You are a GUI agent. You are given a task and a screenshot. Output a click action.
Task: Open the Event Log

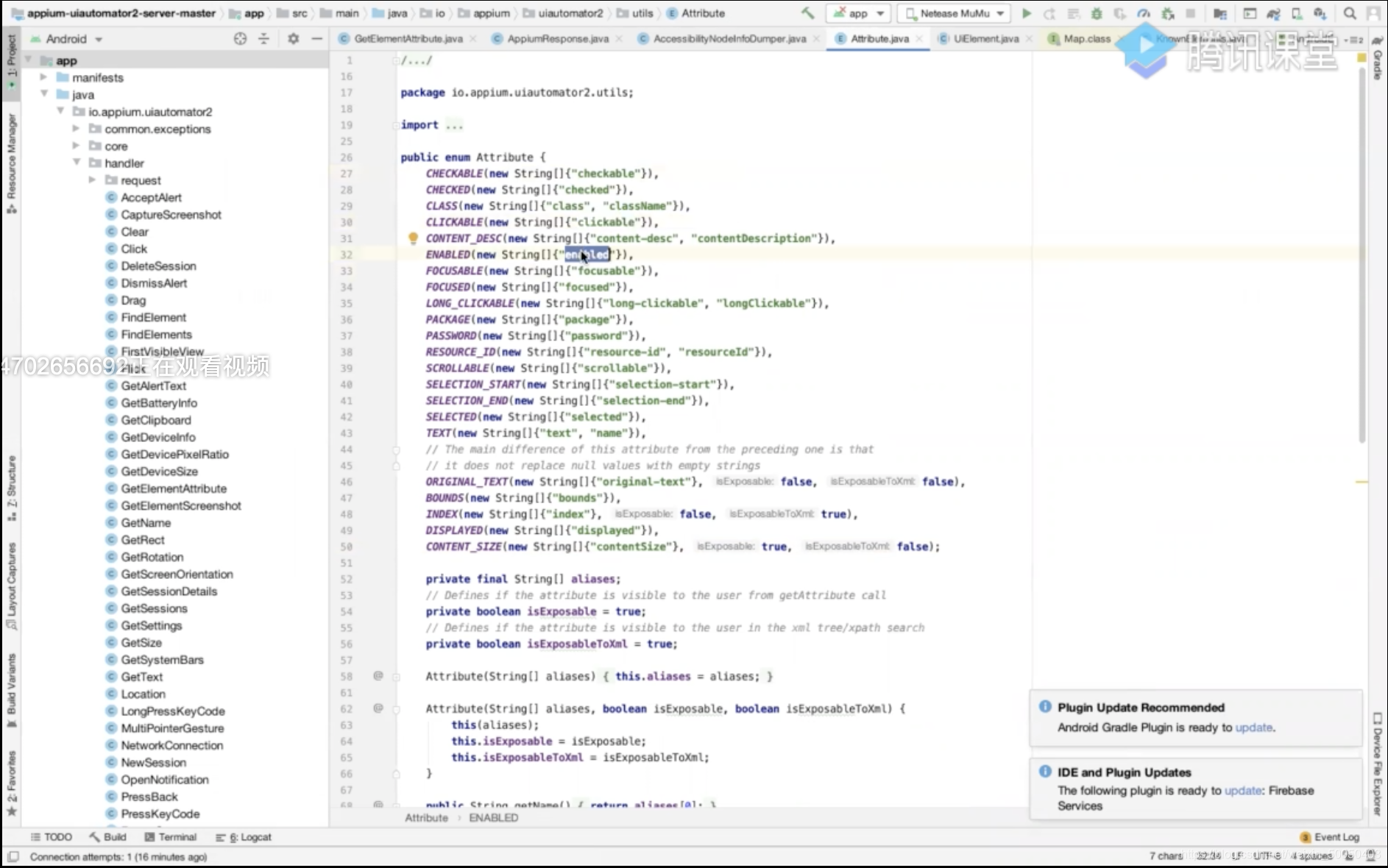click(1330, 837)
